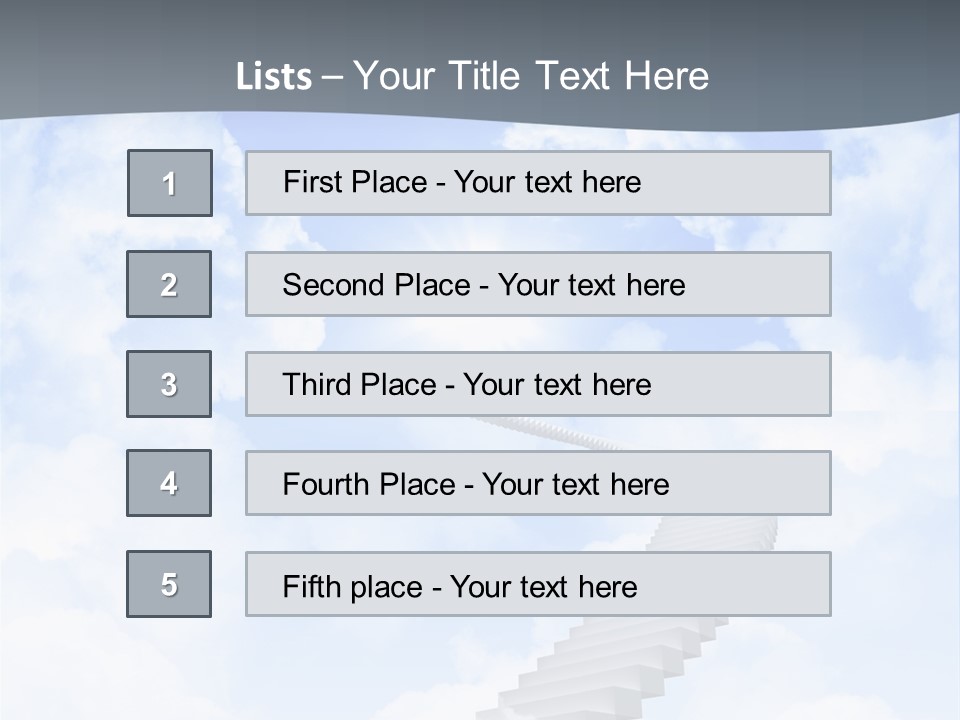Click the square labeled 2
This screenshot has height=720, width=960.
(x=169, y=284)
